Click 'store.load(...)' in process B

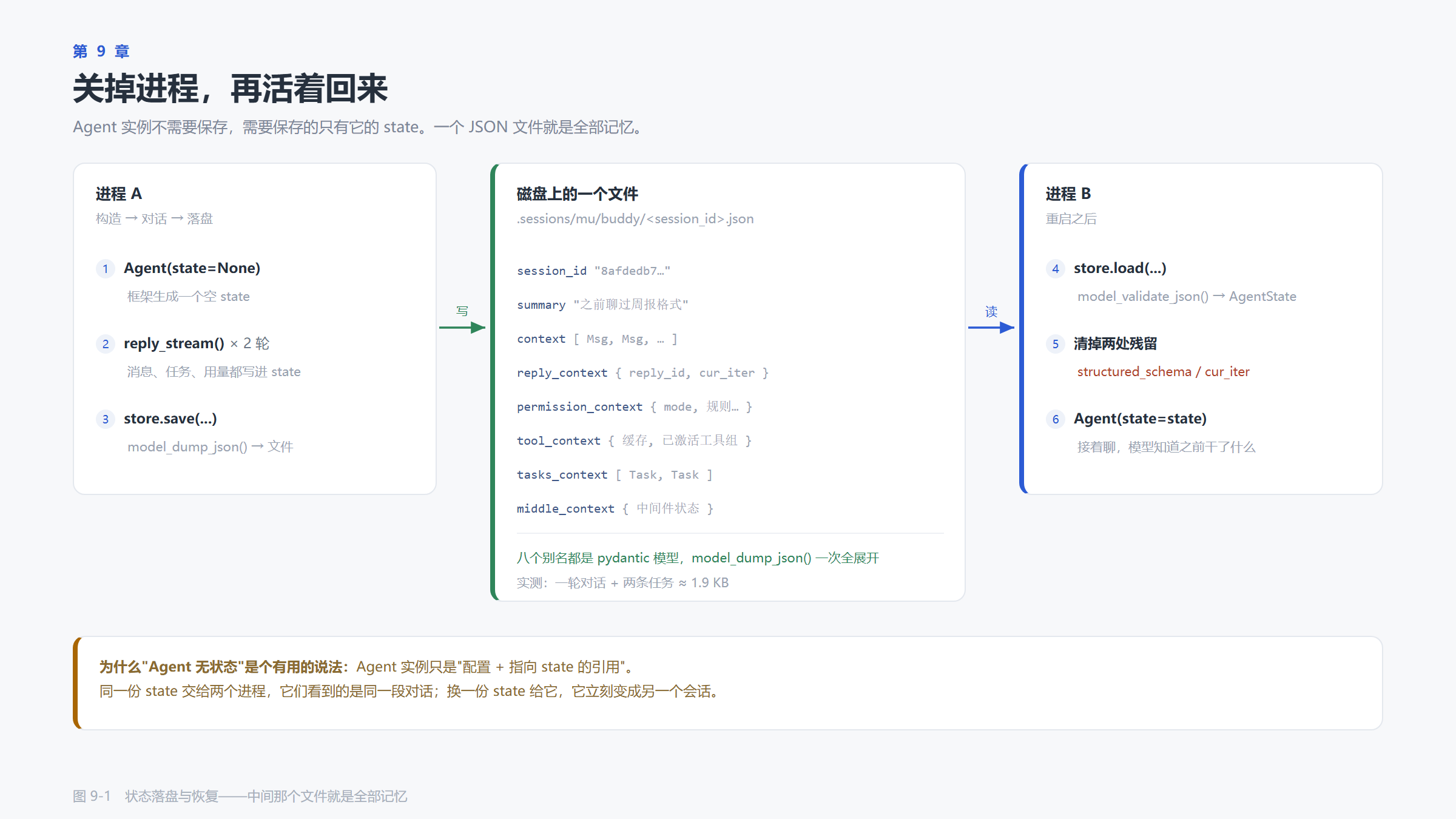(1120, 268)
